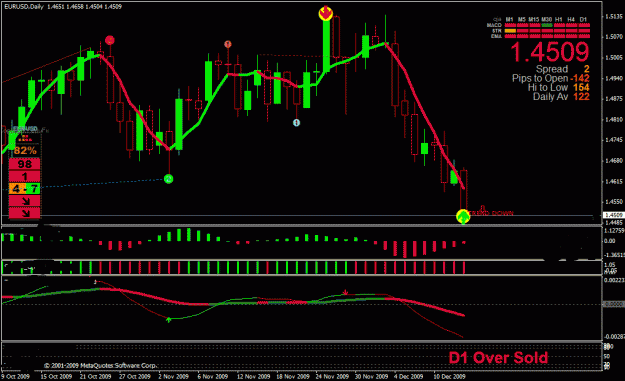Click the 2 Nov 2009 date label
The height and width of the screenshot is (381, 625).
coord(173,376)
